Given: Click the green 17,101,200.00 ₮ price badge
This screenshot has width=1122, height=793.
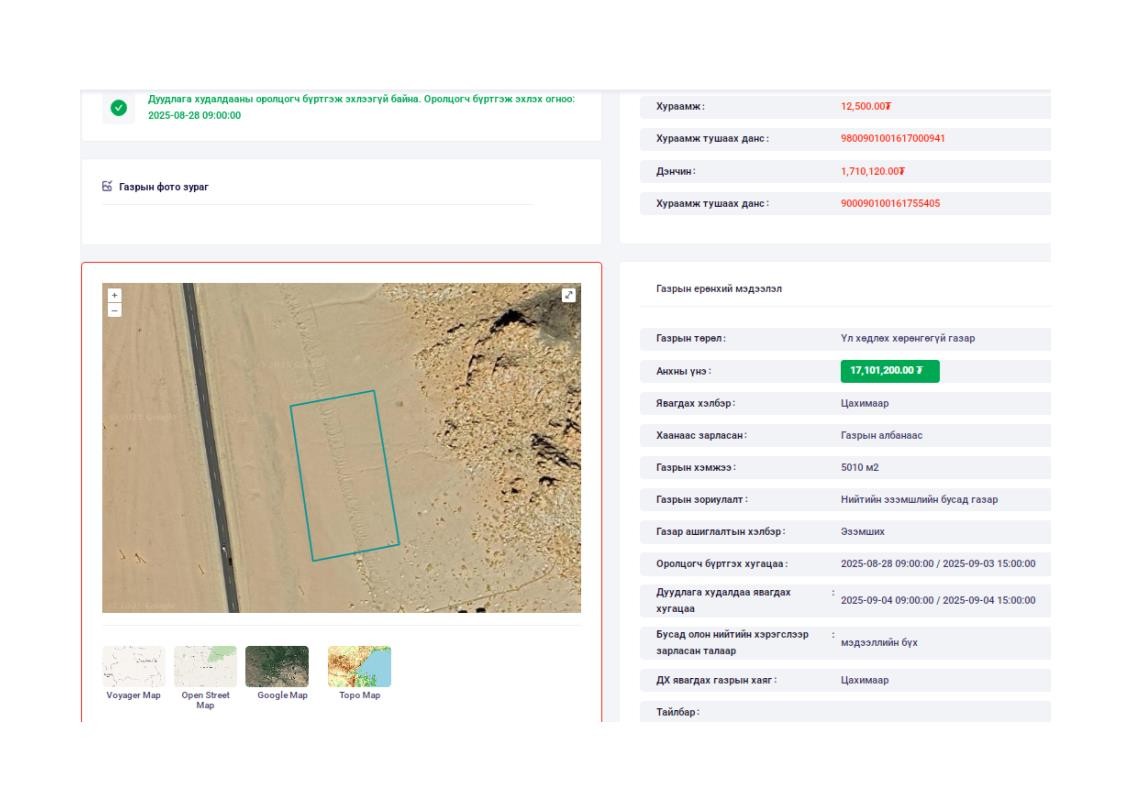Looking at the screenshot, I should pyautogui.click(x=889, y=371).
